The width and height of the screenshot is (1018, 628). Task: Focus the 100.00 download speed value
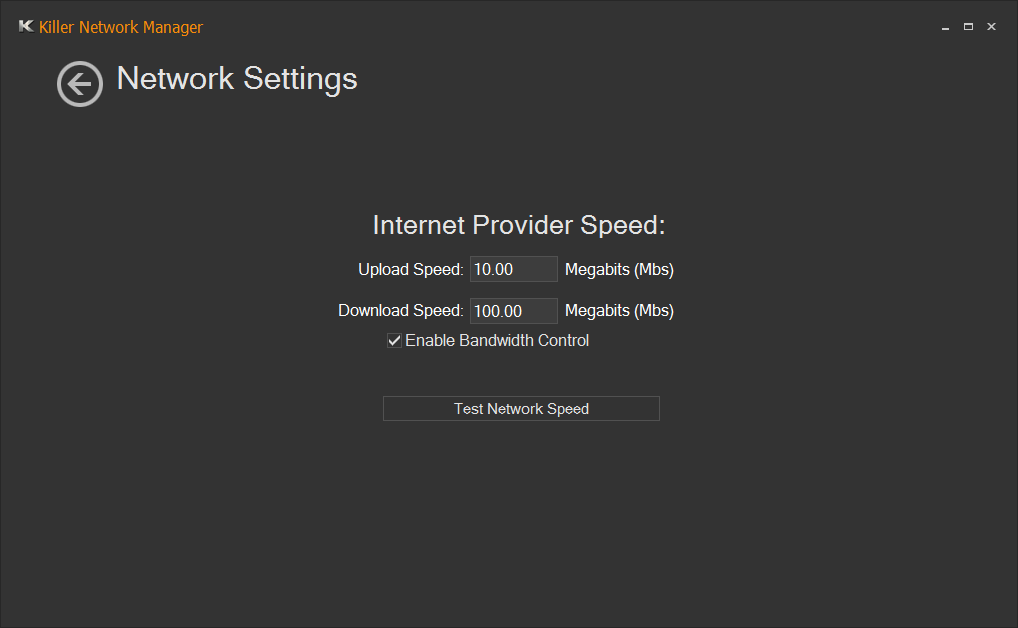(x=498, y=311)
